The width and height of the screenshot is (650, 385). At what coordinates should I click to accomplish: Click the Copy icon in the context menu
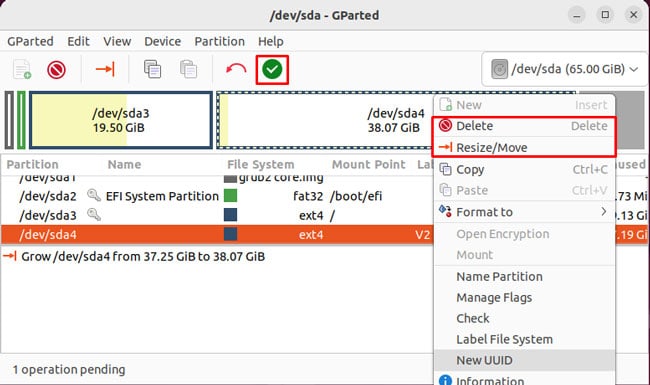(445, 169)
